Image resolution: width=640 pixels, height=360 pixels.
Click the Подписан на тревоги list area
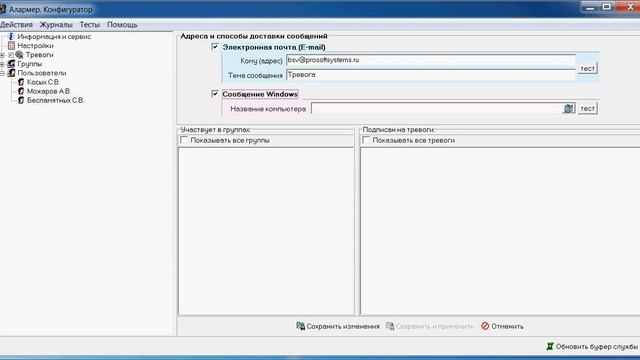[x=500, y=231]
